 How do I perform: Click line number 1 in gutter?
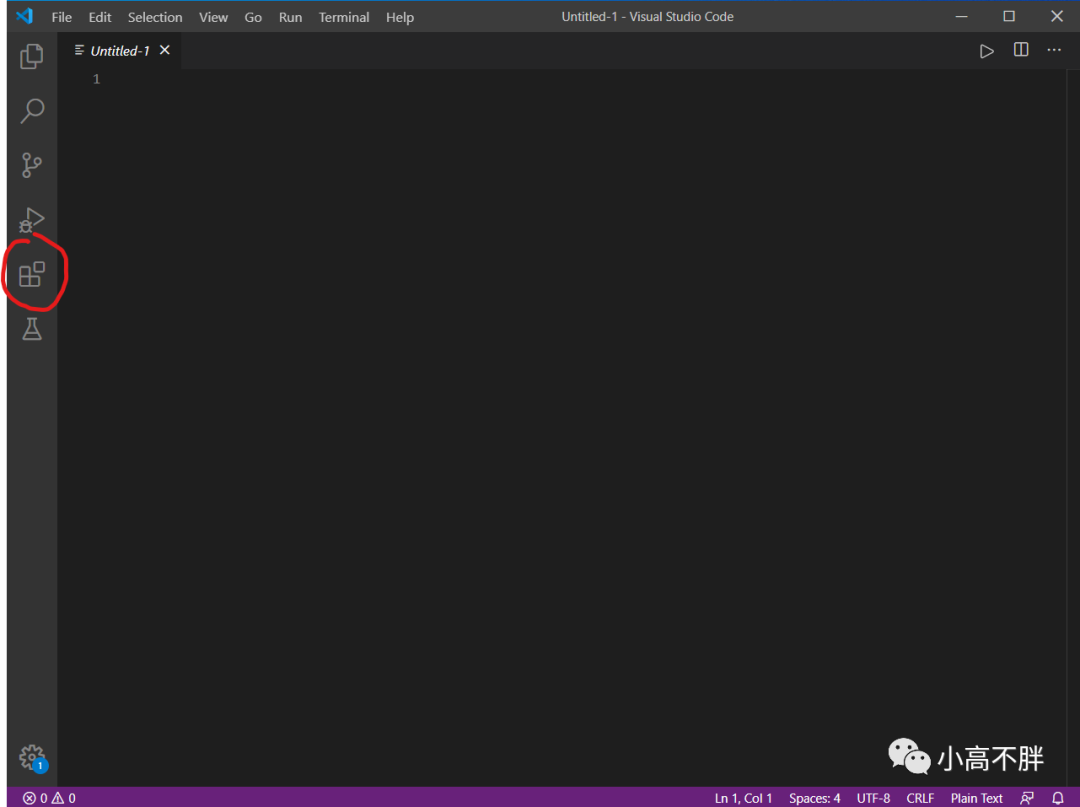point(96,79)
